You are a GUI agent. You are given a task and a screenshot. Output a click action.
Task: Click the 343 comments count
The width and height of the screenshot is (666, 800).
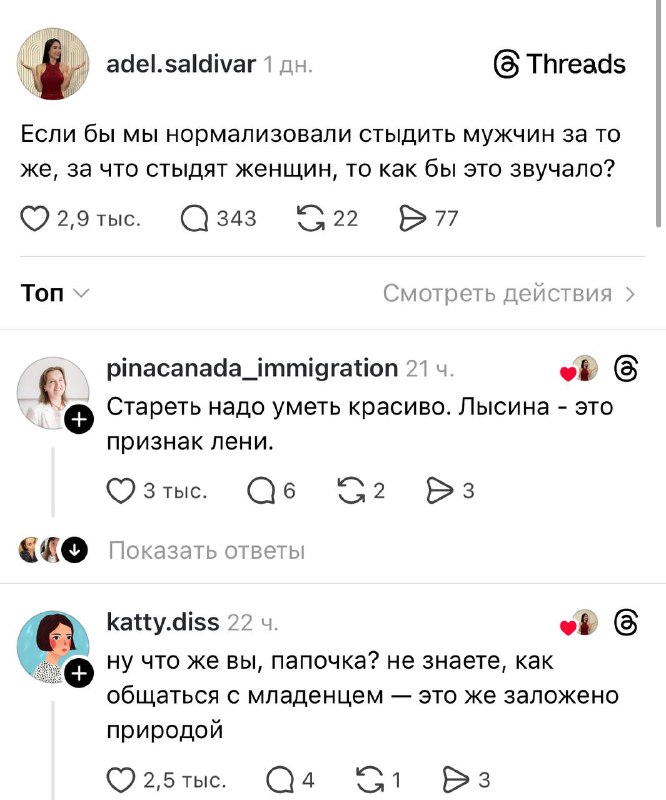click(x=235, y=218)
